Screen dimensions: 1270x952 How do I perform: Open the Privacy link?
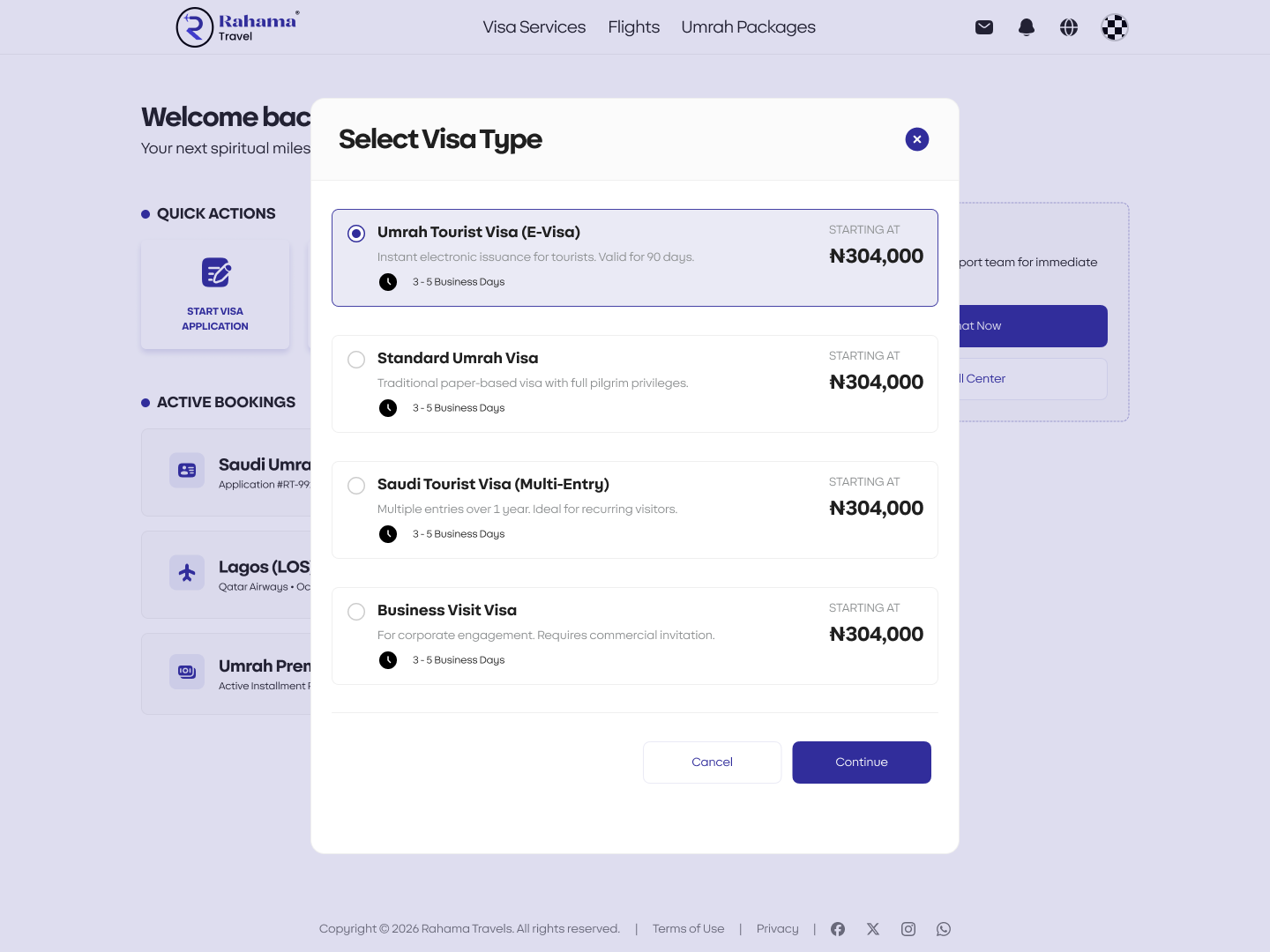(x=778, y=929)
